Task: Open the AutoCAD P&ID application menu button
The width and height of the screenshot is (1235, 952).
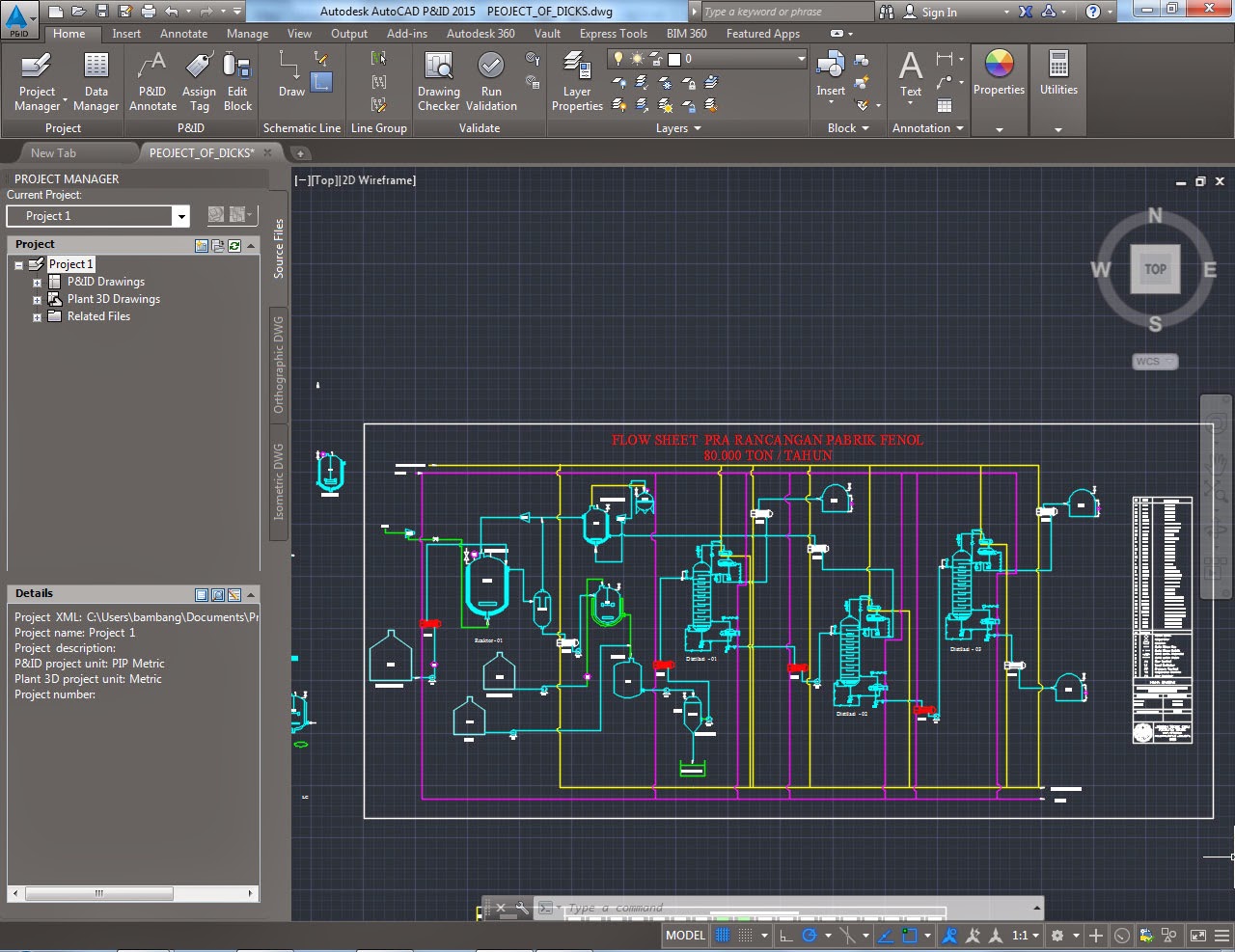Action: pyautogui.click(x=17, y=19)
